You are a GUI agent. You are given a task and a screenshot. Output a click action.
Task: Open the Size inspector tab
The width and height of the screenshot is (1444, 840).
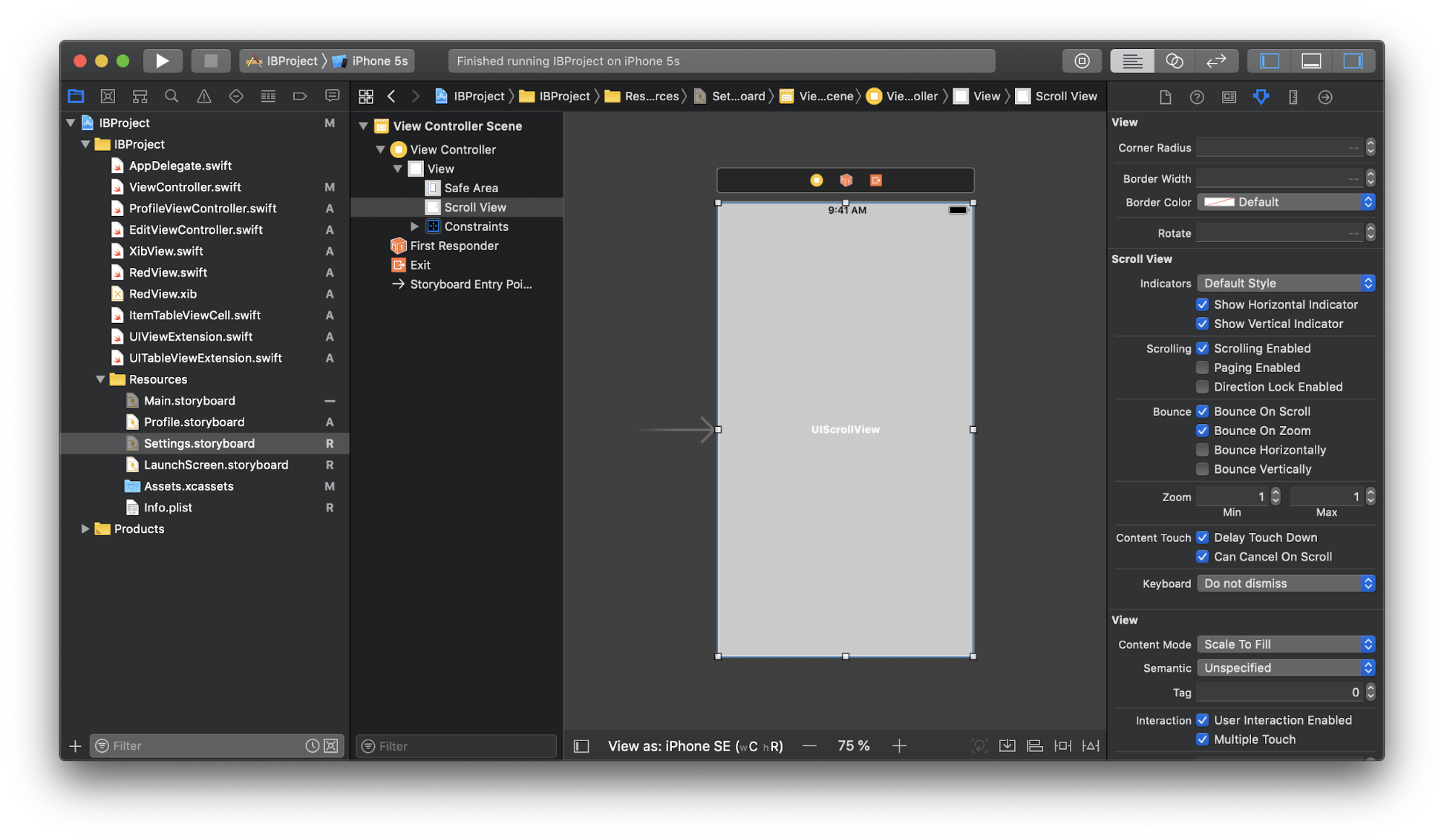point(1293,97)
